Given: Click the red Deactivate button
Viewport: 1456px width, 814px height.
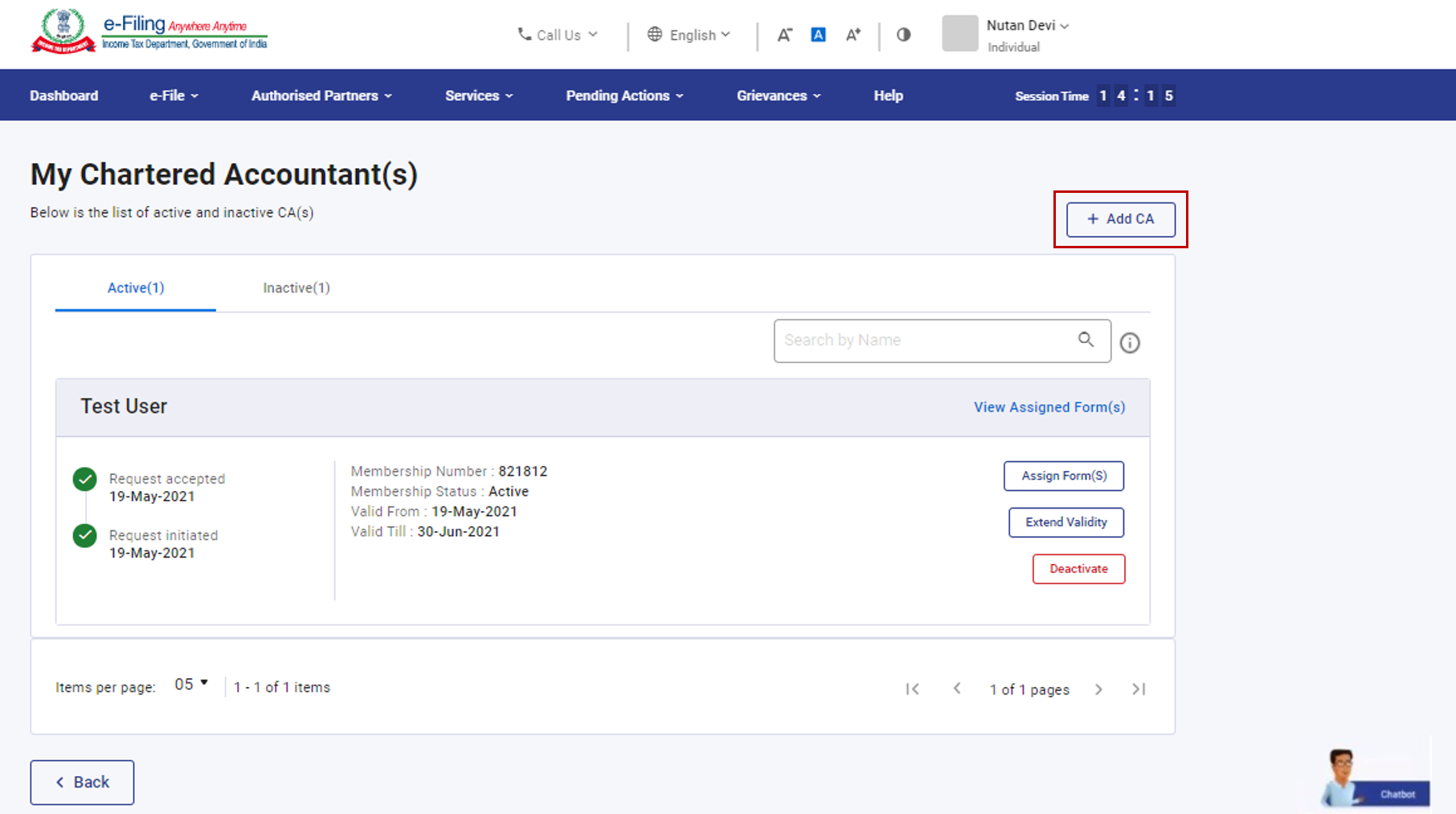Looking at the screenshot, I should point(1078,569).
